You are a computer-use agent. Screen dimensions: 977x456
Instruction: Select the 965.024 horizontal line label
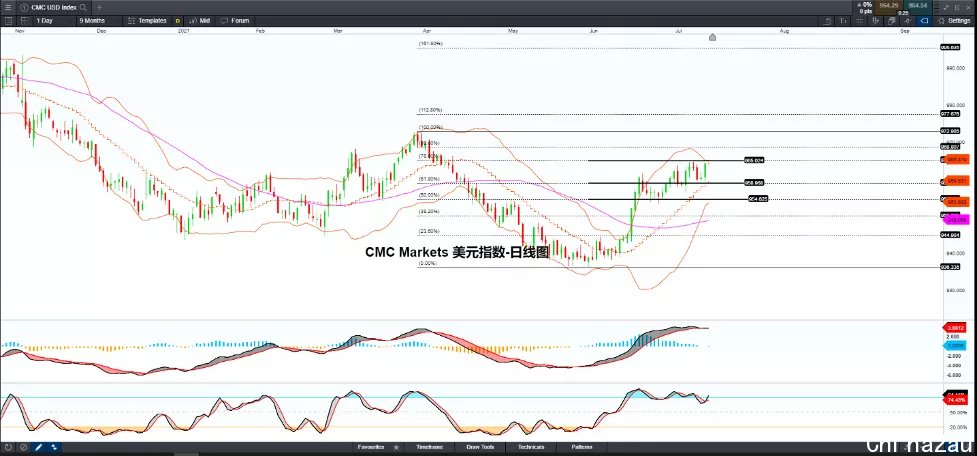pos(754,160)
